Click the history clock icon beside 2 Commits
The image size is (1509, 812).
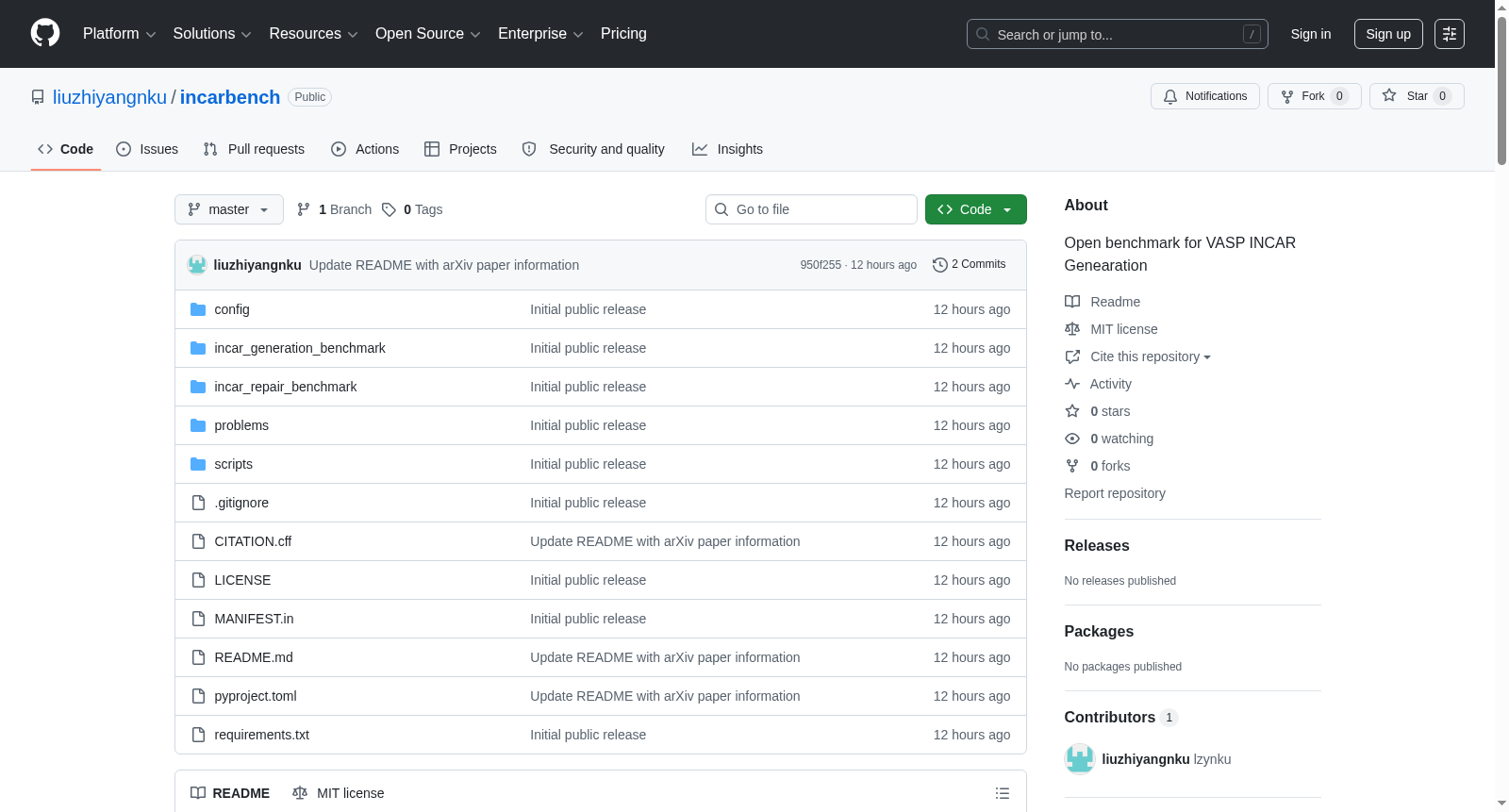coord(939,265)
